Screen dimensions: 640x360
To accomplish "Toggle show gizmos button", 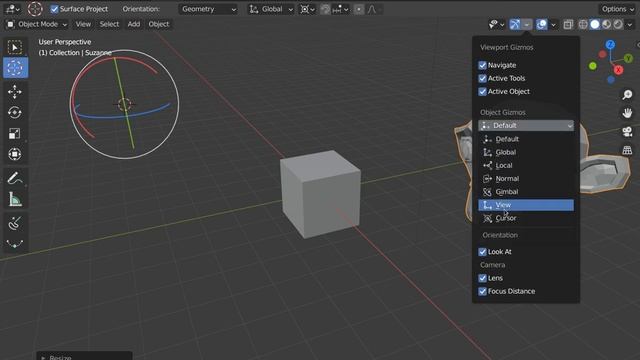I will [x=515, y=24].
